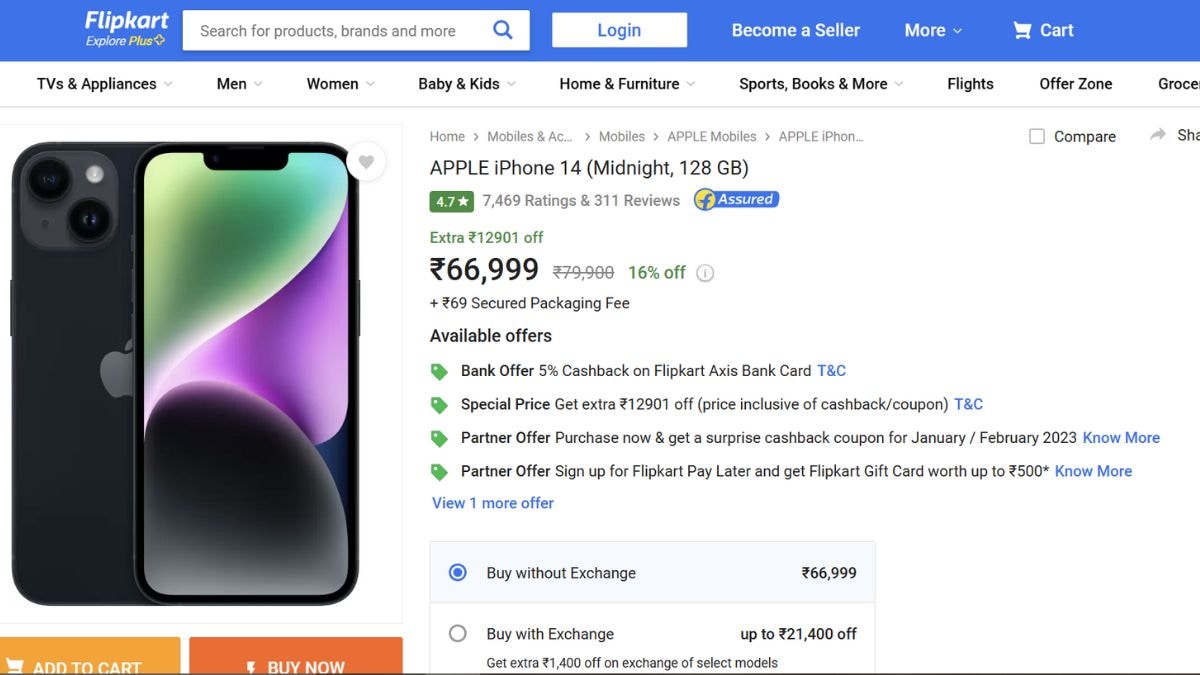Click the Share arrow icon

point(1158,135)
